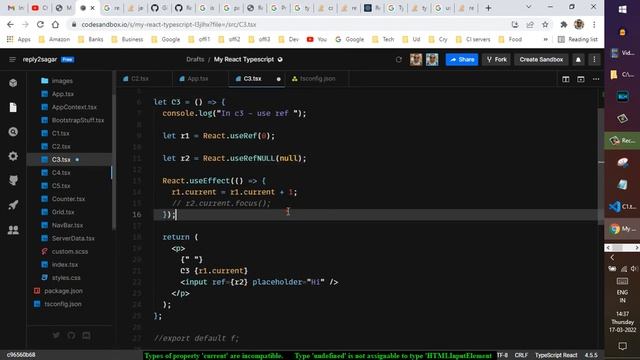Click the Share button
The width and height of the screenshot is (640, 360).
click(x=462, y=60)
